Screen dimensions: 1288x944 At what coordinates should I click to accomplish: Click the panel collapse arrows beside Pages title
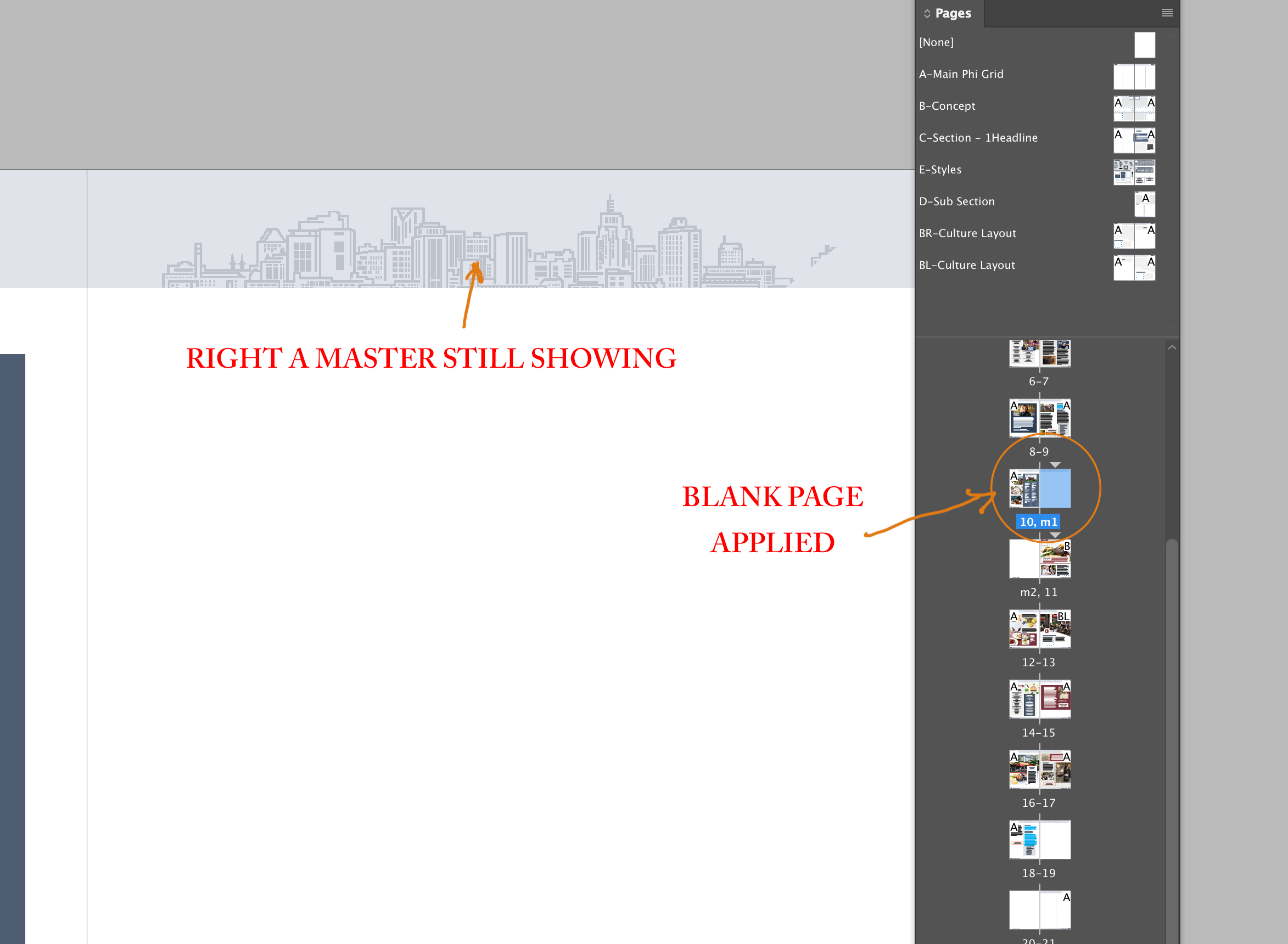(x=927, y=13)
